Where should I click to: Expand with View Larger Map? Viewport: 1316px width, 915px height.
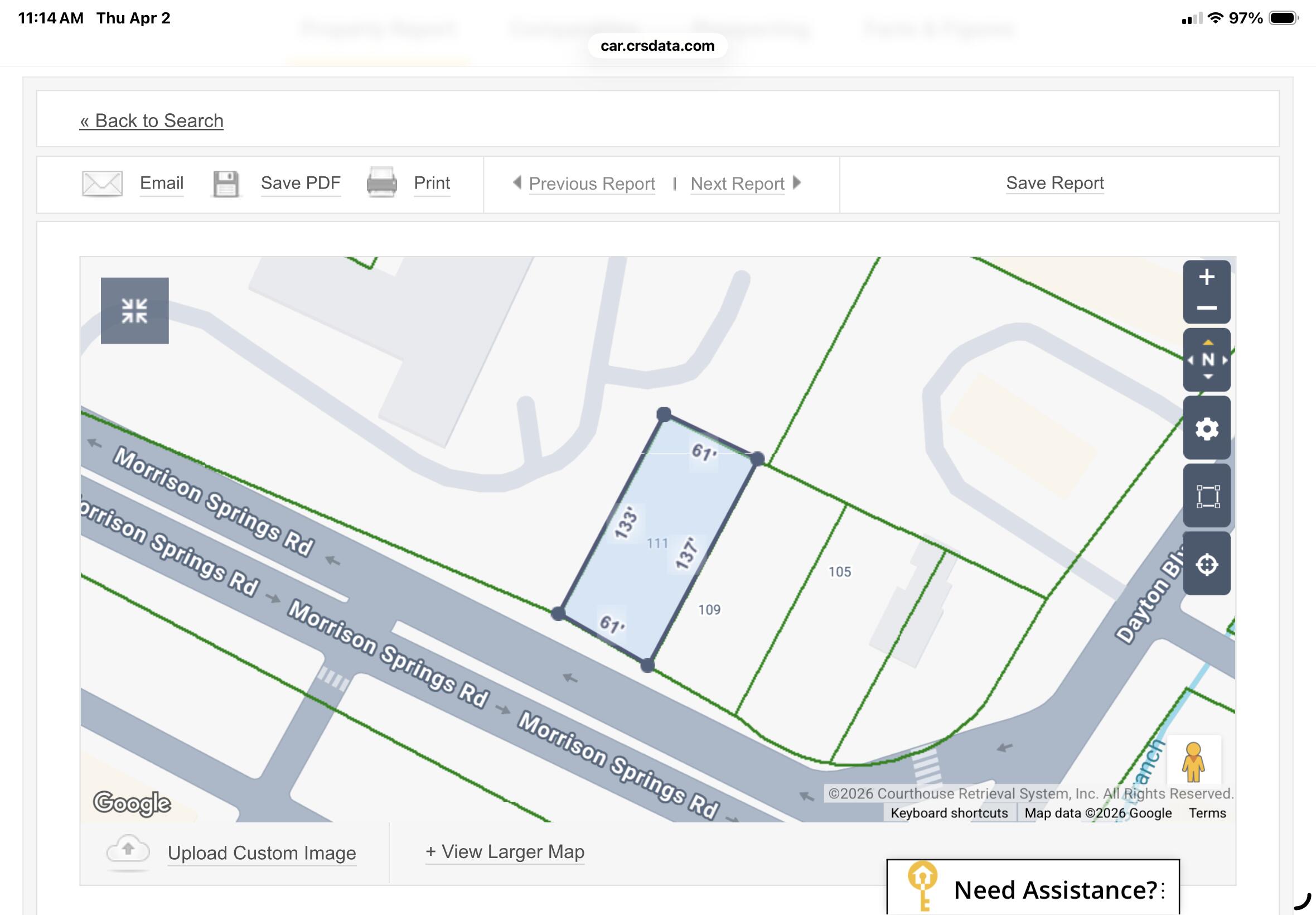505,851
